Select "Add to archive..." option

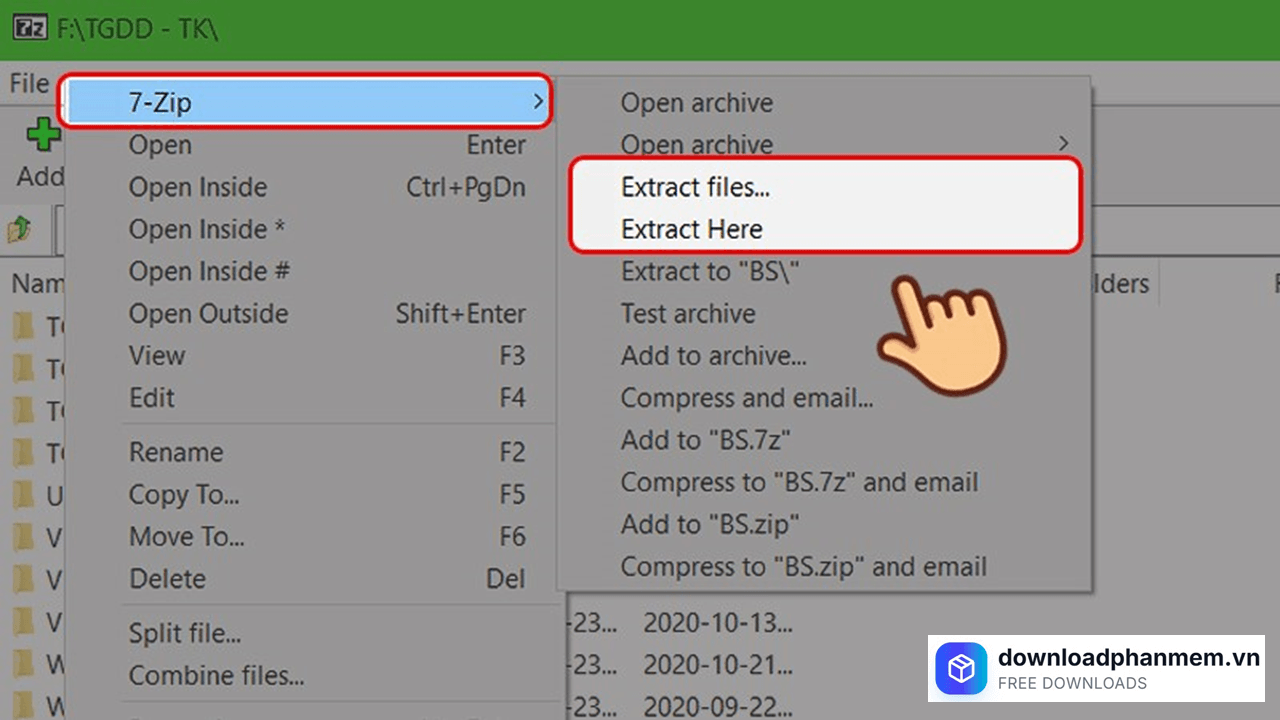(714, 355)
